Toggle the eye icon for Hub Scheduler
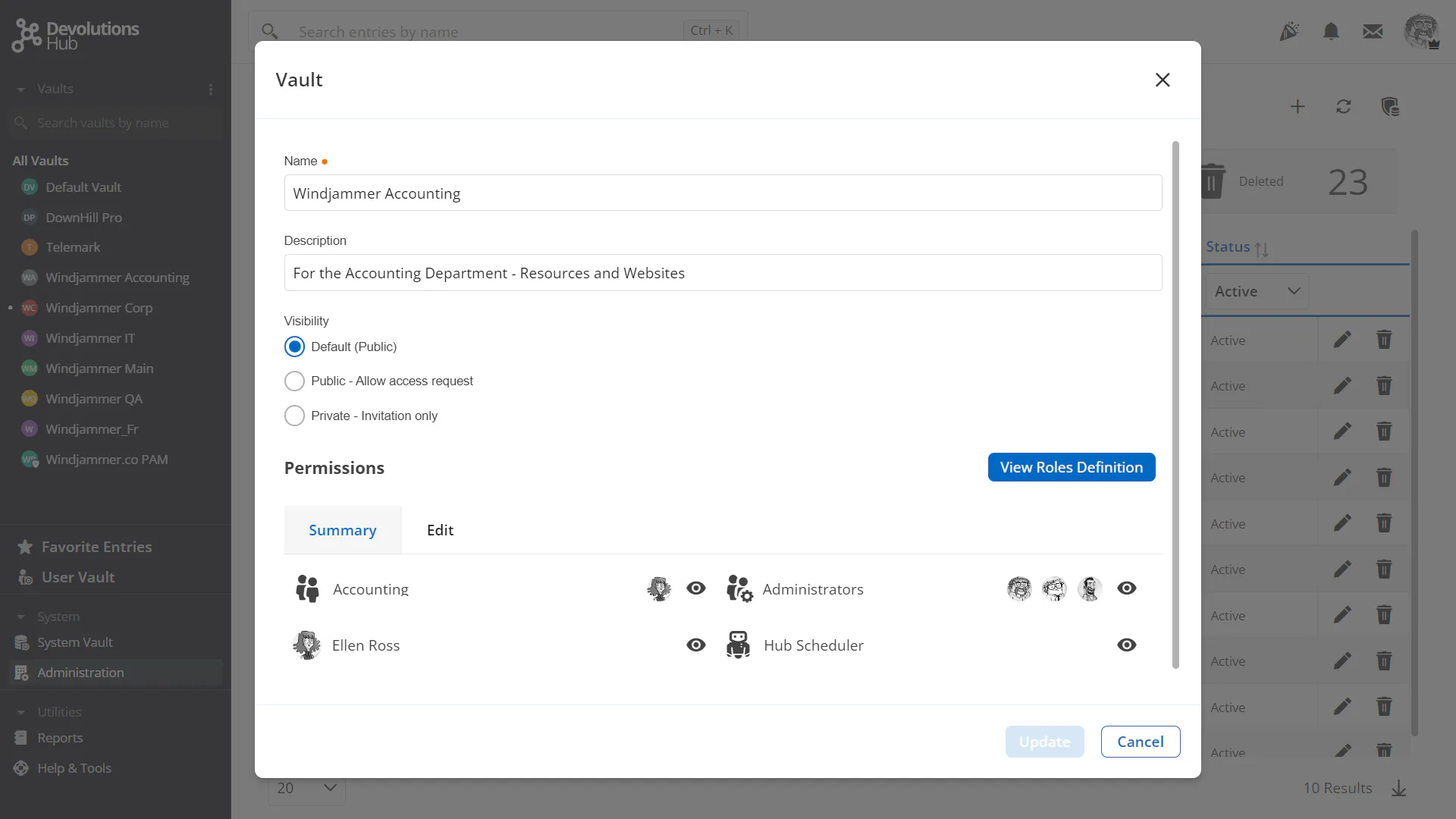1456x819 pixels. click(x=1127, y=645)
